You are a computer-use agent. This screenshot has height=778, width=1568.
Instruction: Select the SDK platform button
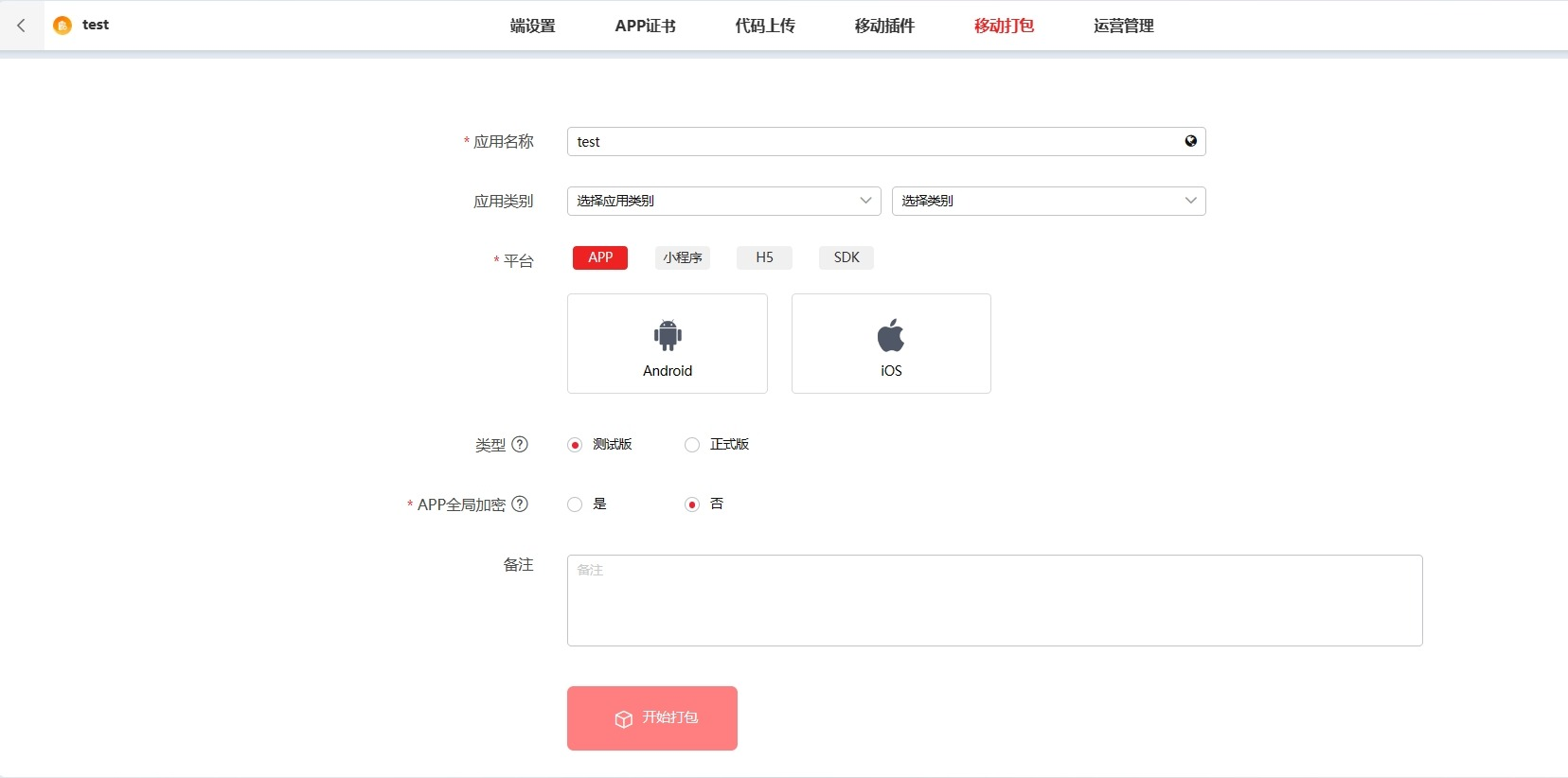pos(846,257)
